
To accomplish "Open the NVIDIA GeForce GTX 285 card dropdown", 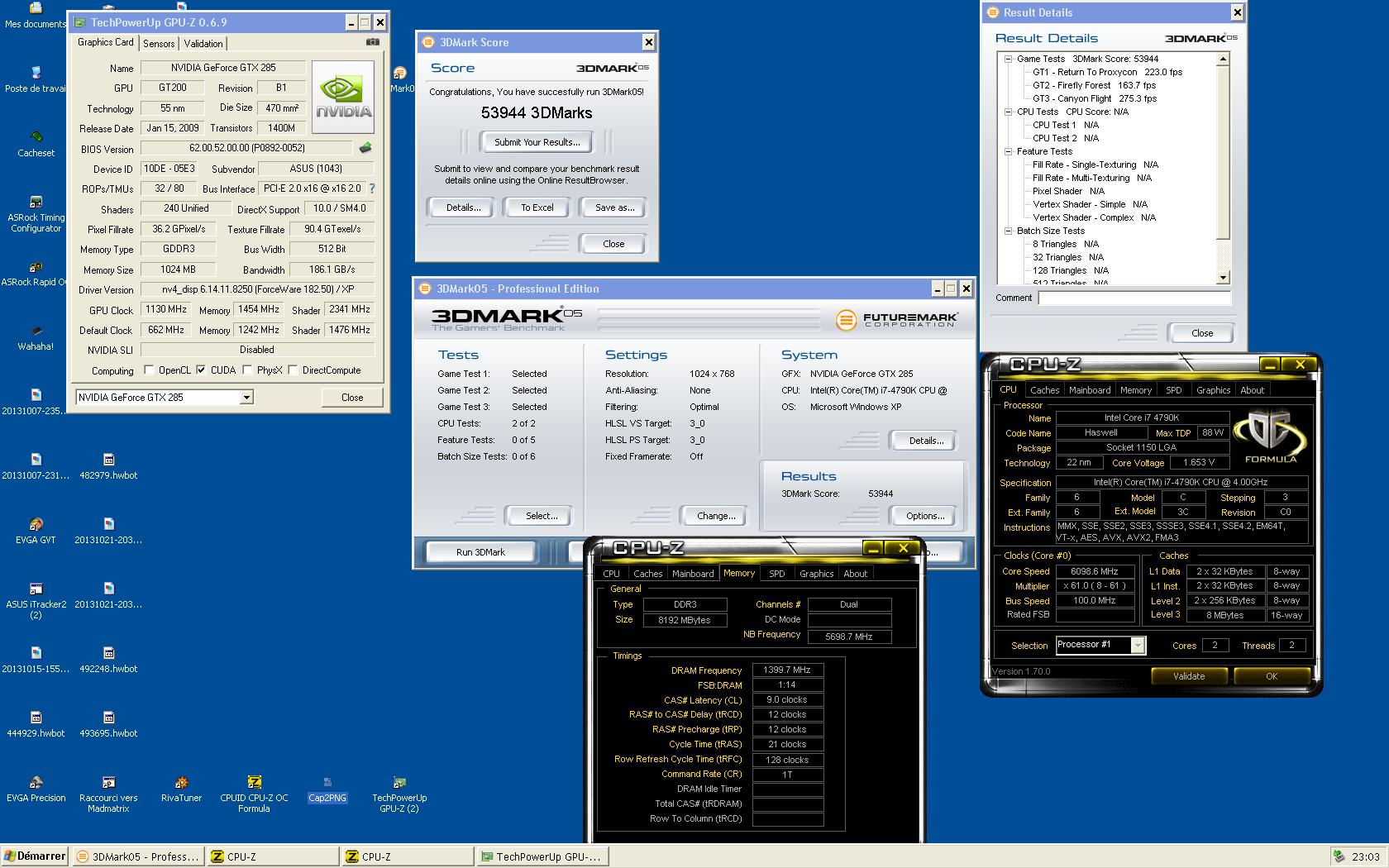I will coord(246,398).
